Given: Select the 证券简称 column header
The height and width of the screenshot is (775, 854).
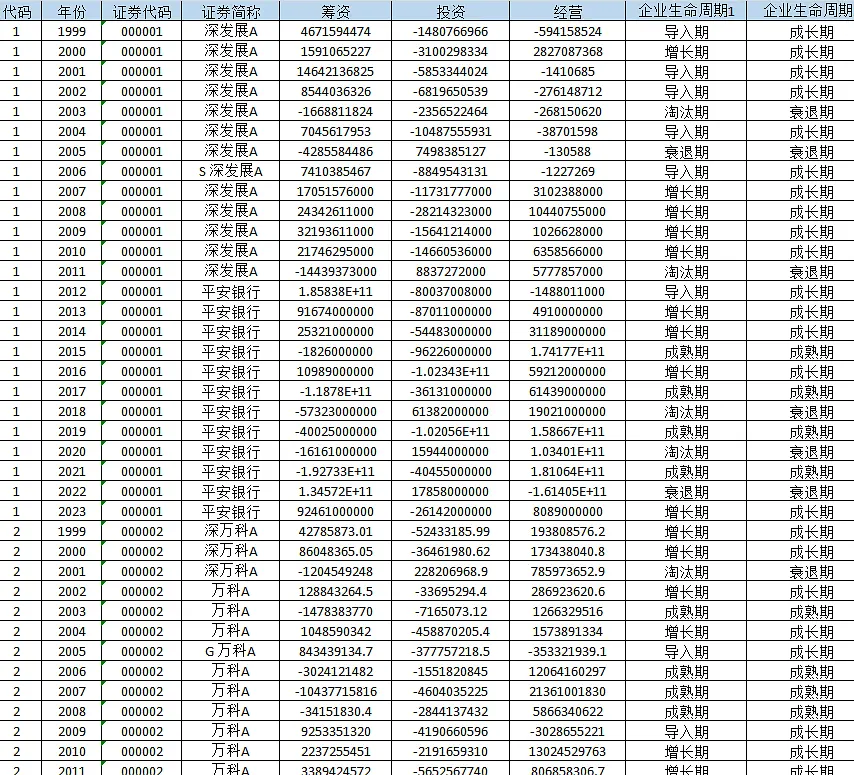Looking at the screenshot, I should (230, 11).
